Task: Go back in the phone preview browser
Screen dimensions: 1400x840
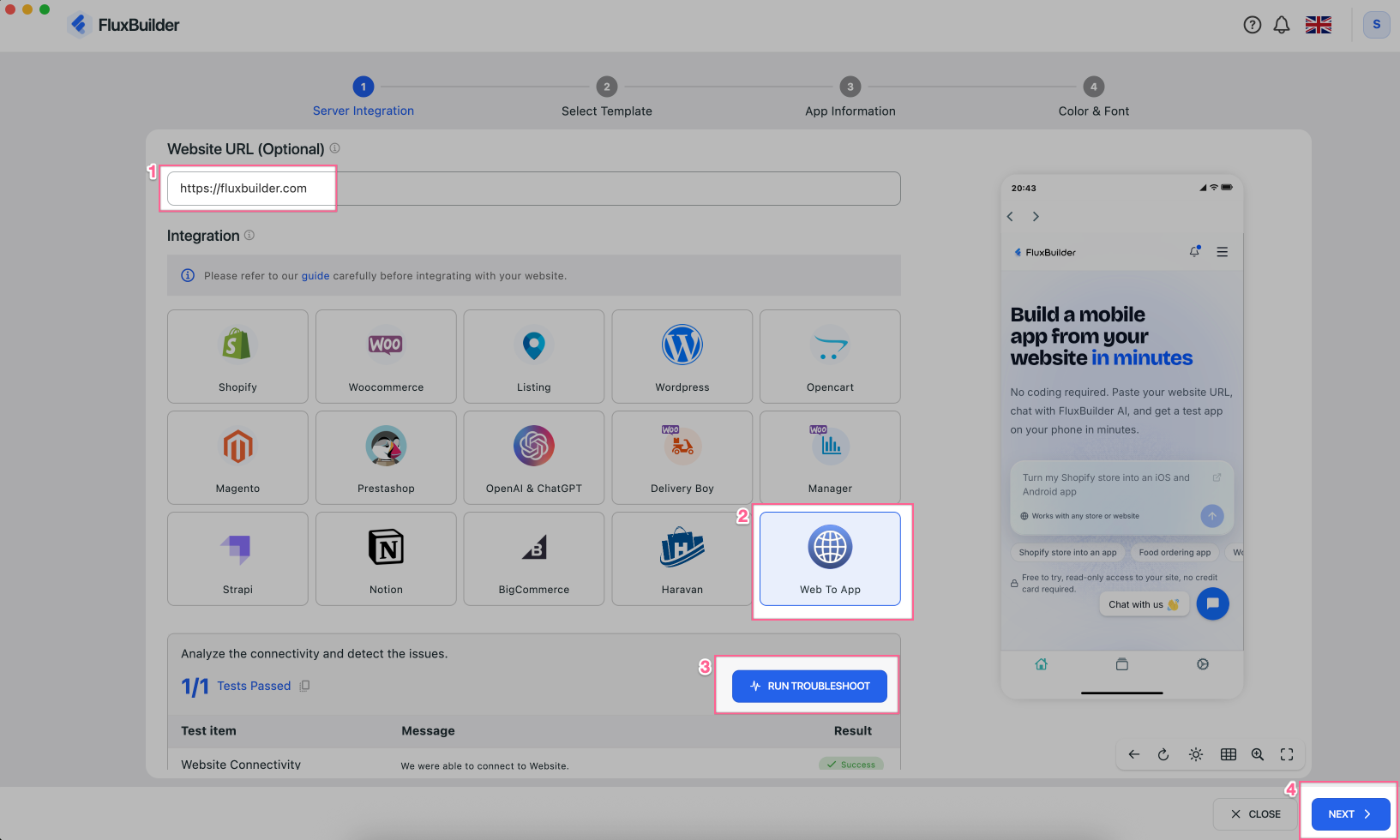Action: pyautogui.click(x=1011, y=216)
